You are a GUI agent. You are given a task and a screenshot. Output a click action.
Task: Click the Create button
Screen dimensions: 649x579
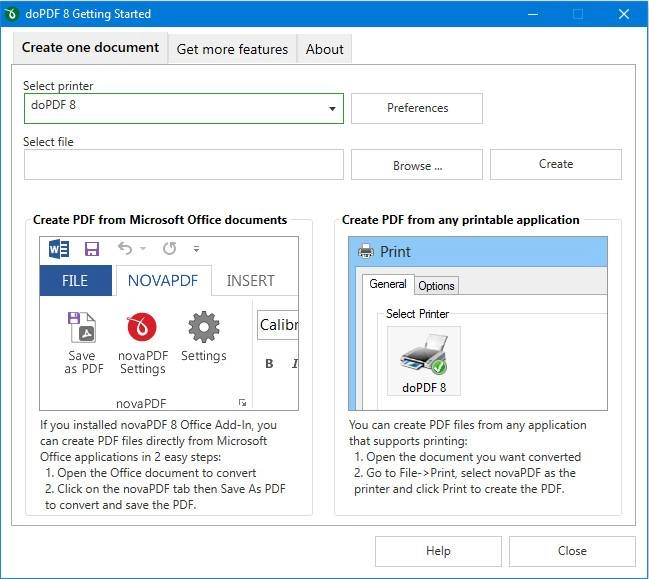coord(556,164)
